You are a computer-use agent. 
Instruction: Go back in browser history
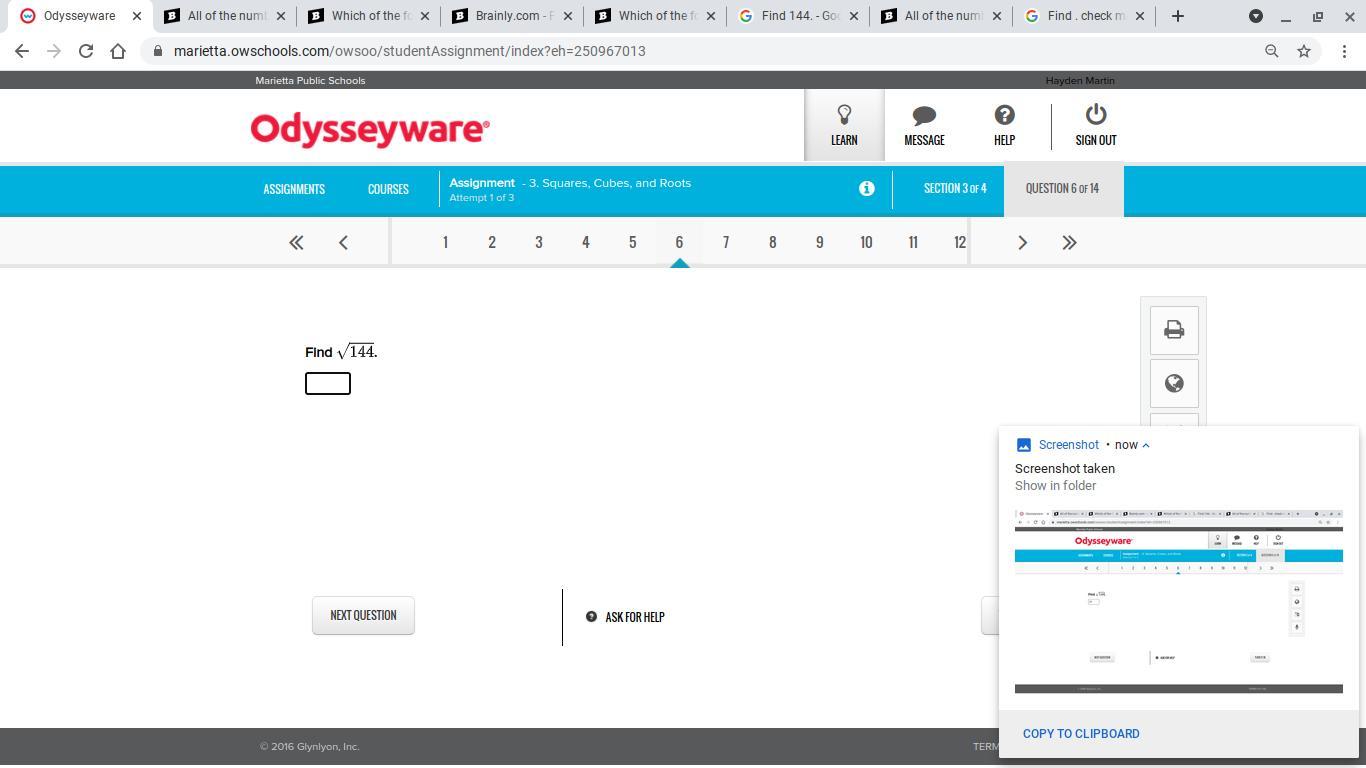pyautogui.click(x=22, y=51)
